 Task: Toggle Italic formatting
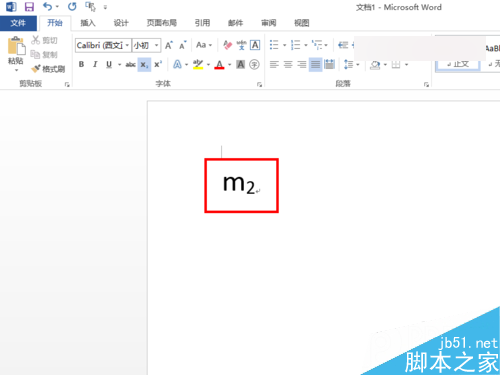pos(95,64)
